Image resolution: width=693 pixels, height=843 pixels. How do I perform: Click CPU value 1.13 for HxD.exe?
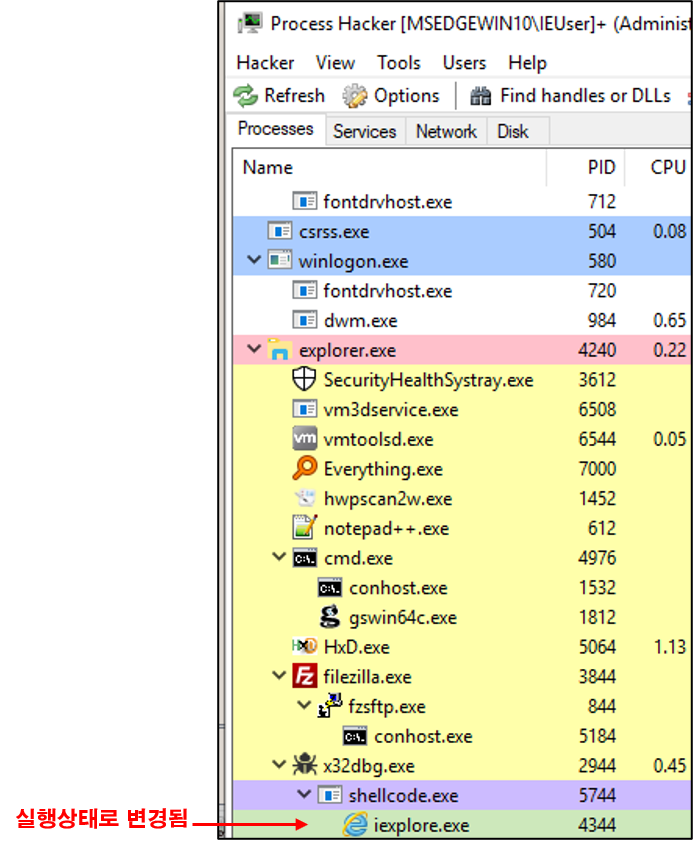[x=669, y=647]
